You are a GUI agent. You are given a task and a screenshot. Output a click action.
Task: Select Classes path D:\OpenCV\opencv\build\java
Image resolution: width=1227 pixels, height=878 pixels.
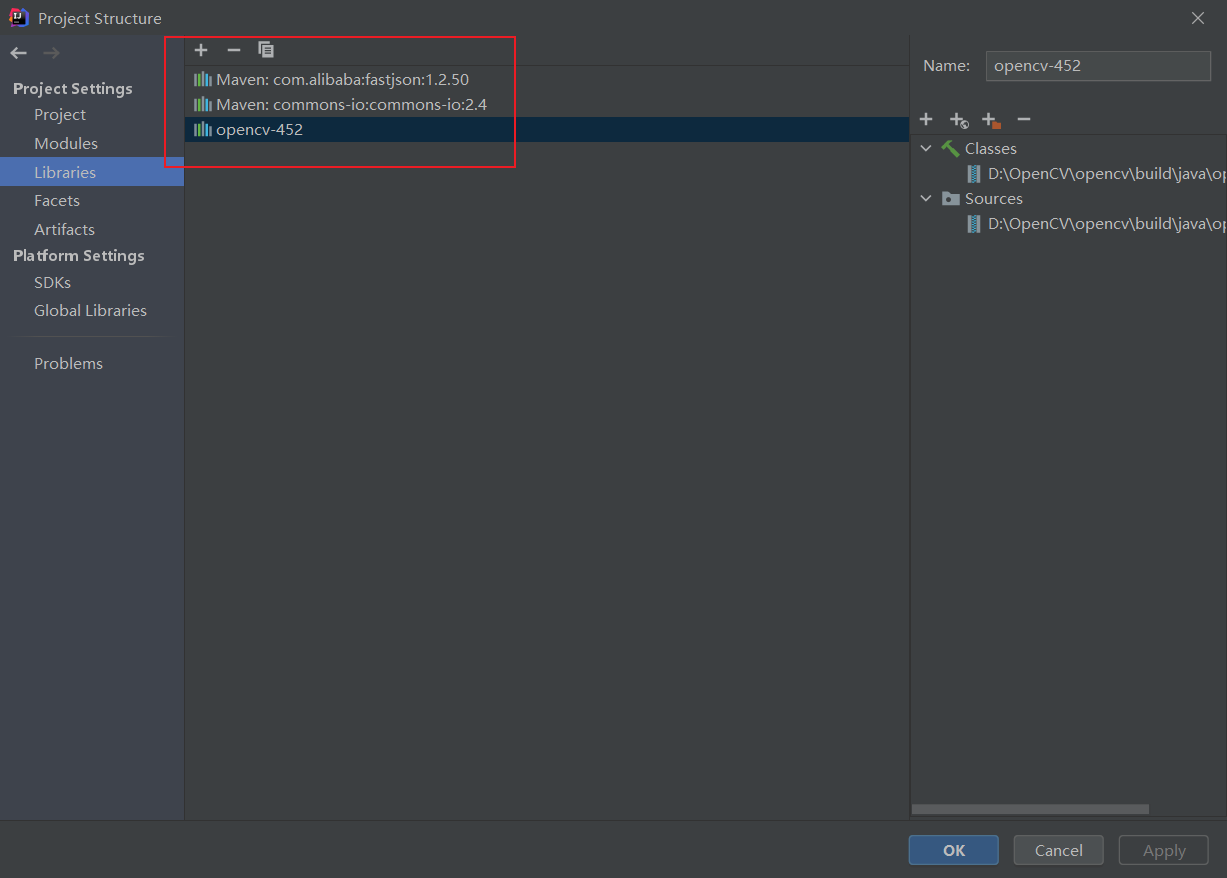pyautogui.click(x=1107, y=174)
